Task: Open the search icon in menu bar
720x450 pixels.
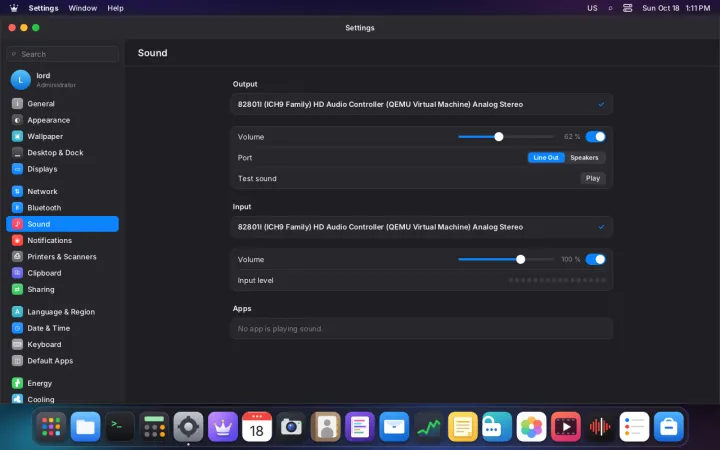Action: 610,8
